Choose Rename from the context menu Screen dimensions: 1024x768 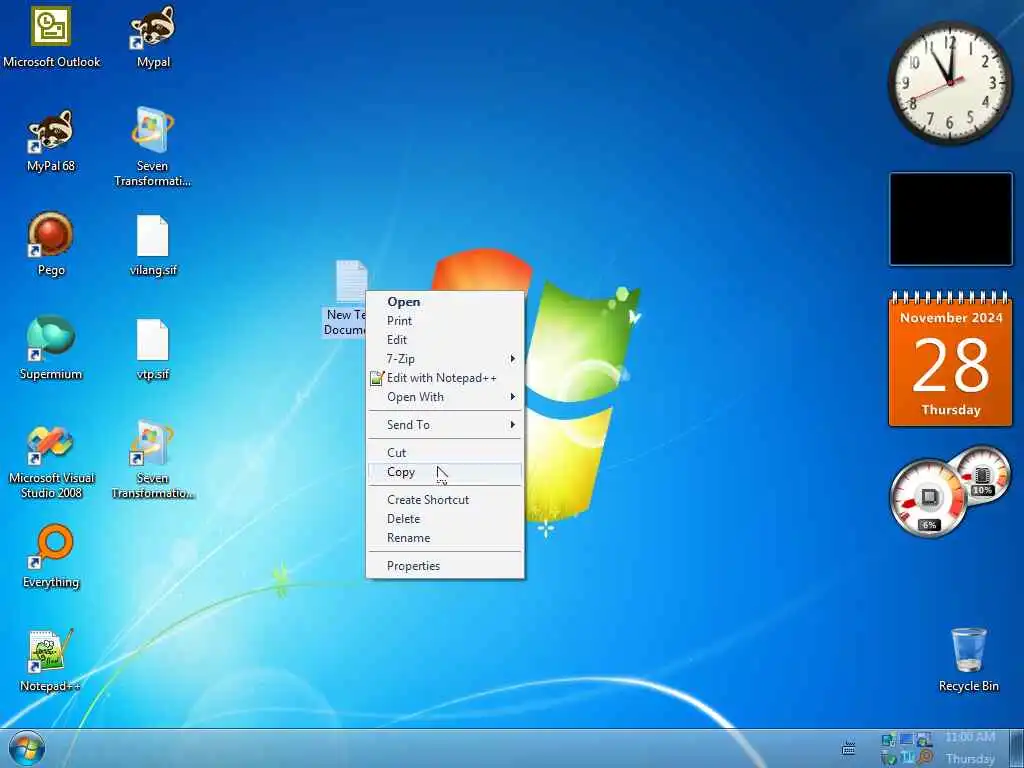445,537
